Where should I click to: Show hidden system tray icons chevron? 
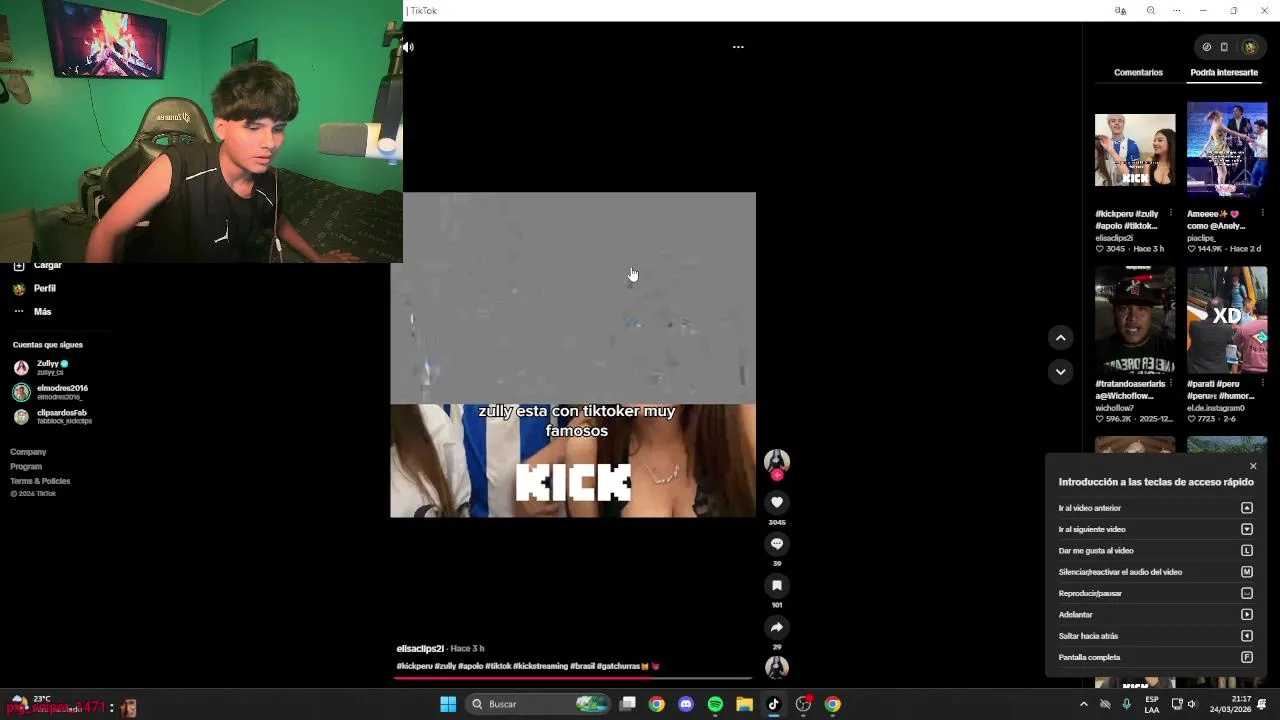tap(1083, 704)
